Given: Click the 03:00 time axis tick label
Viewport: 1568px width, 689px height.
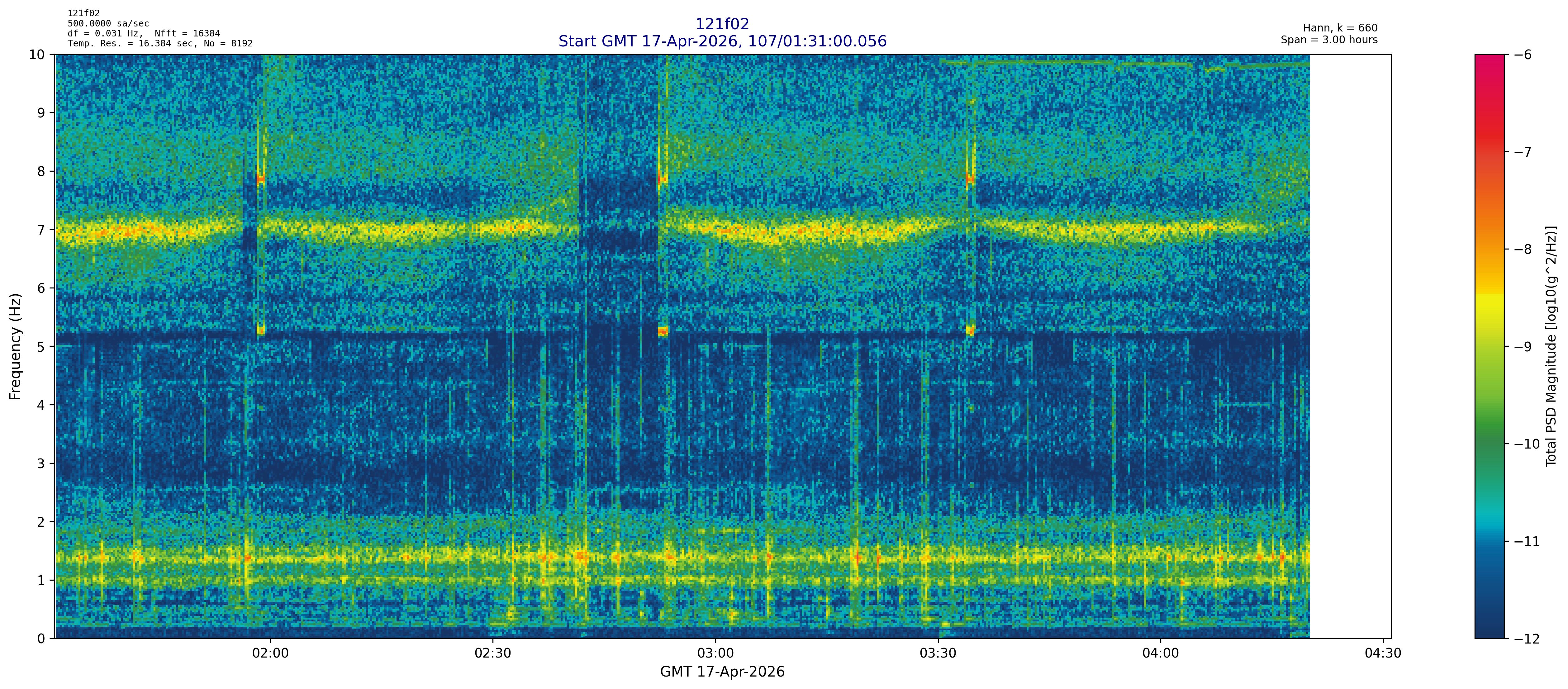Looking at the screenshot, I should coord(715,654).
